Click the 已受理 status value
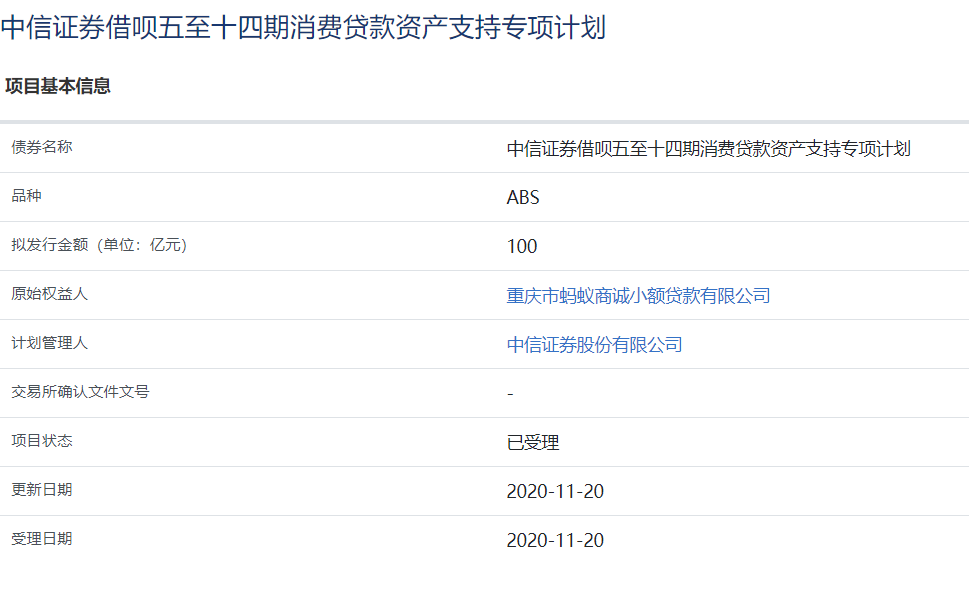The height and width of the screenshot is (599, 969). [x=533, y=443]
